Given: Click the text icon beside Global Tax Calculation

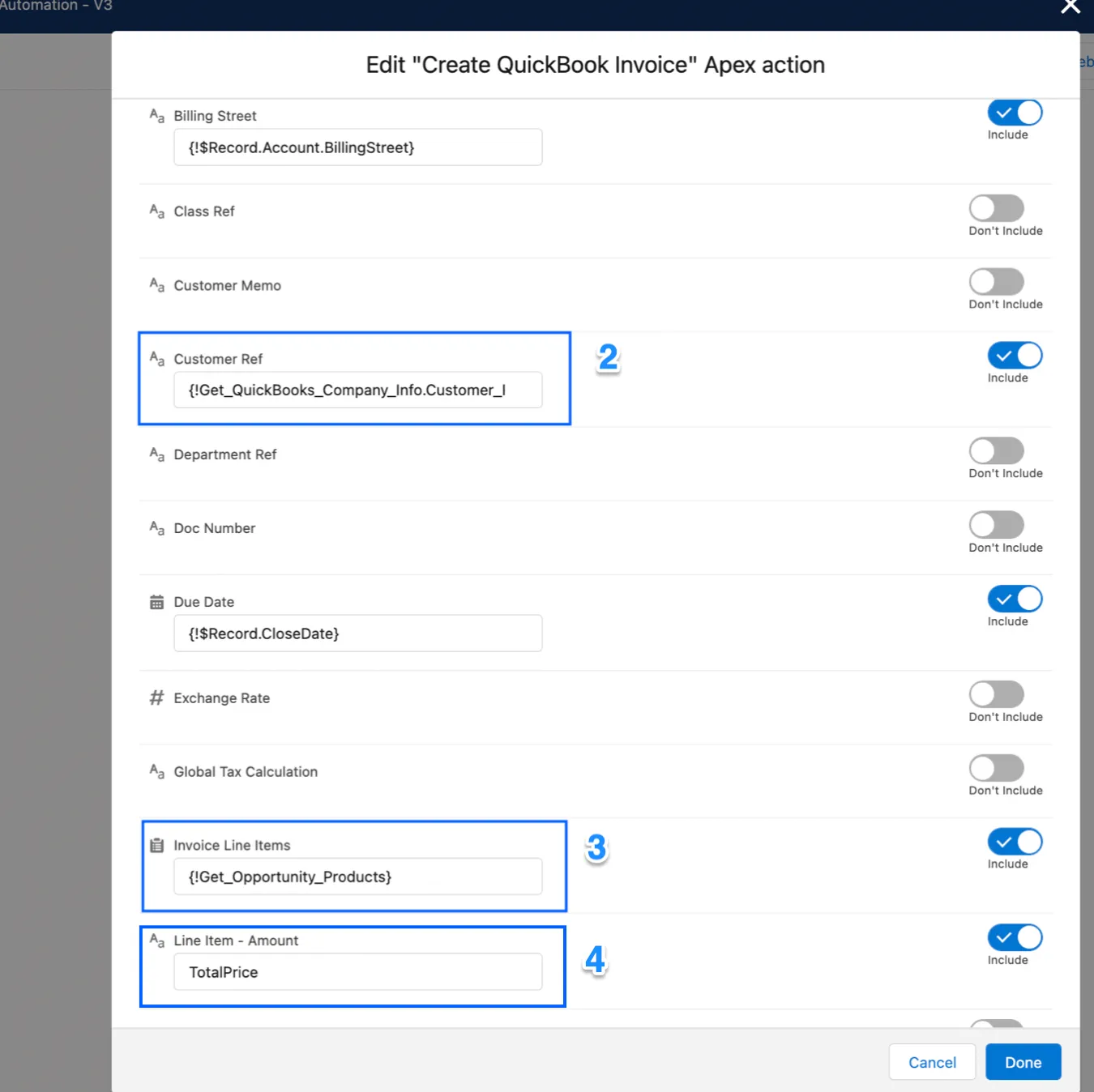Looking at the screenshot, I should 156,771.
